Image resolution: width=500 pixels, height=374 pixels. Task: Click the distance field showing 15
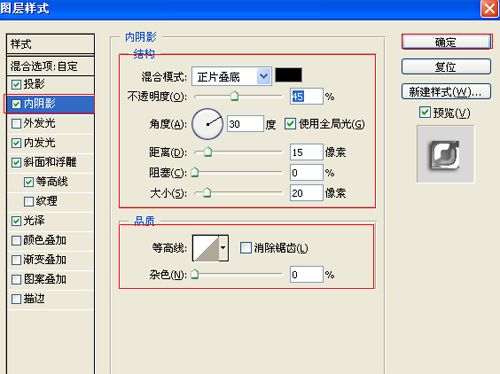coord(307,152)
